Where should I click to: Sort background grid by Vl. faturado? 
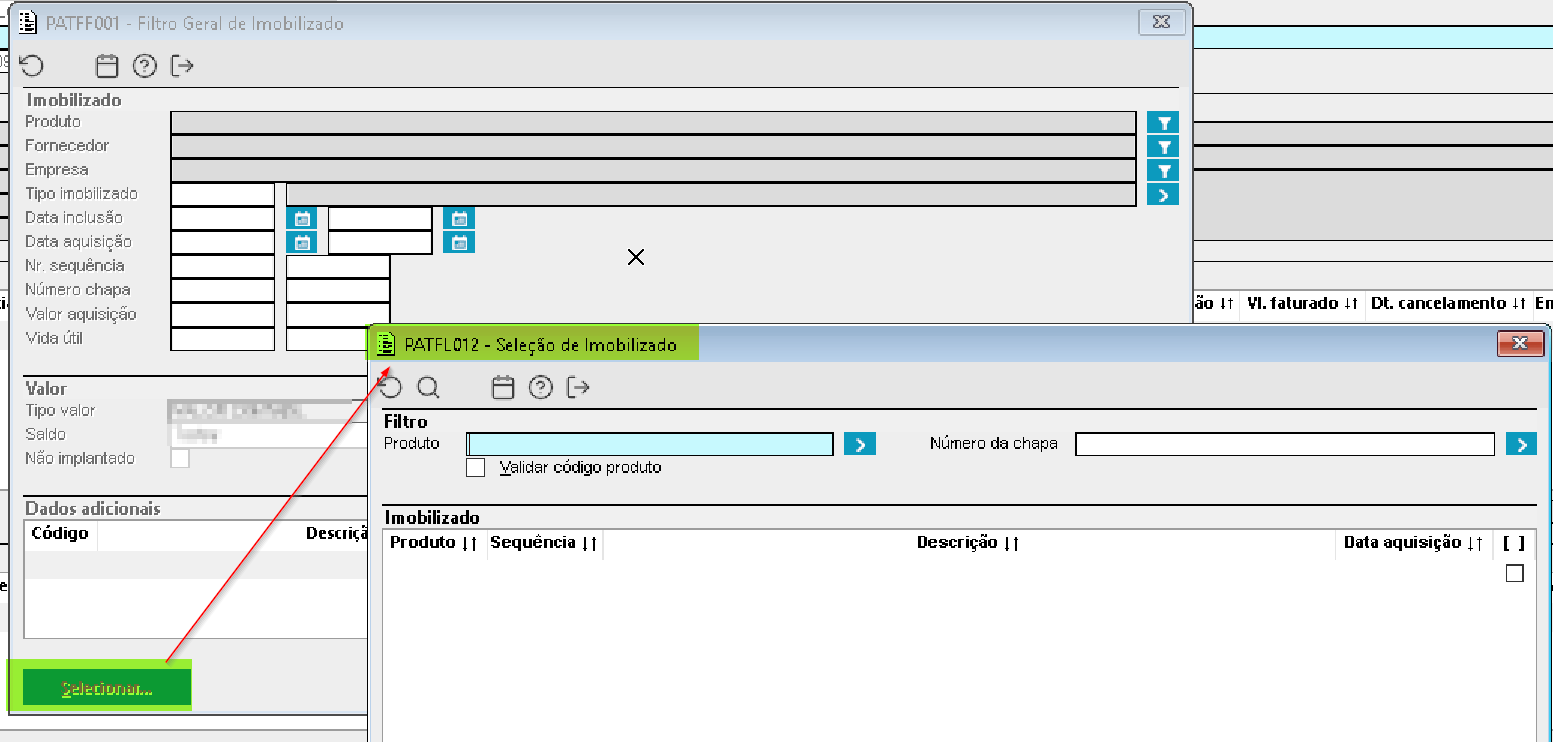click(x=1302, y=303)
